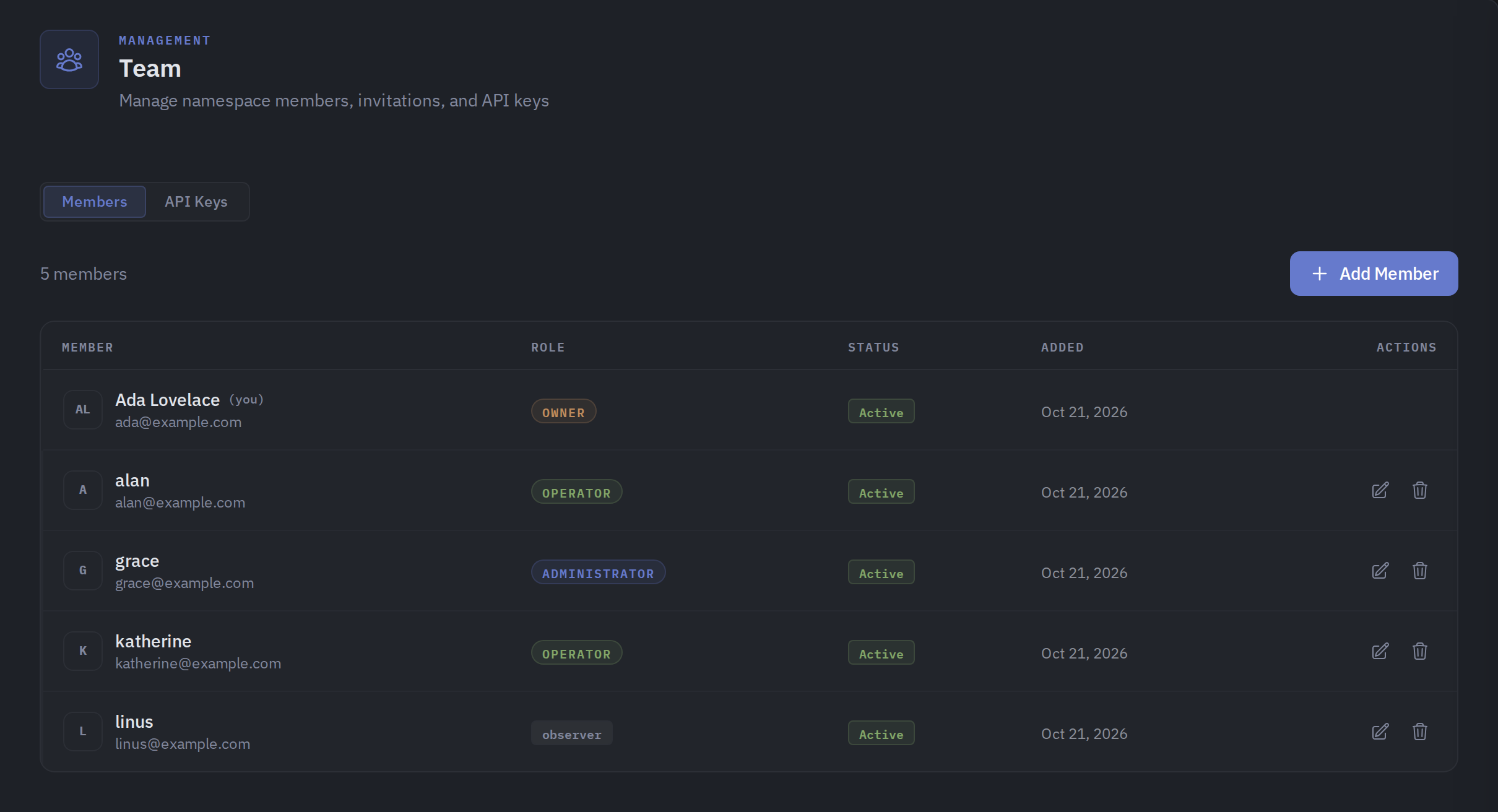Click Active status in alan's row
The height and width of the screenshot is (812, 1498).
click(881, 492)
